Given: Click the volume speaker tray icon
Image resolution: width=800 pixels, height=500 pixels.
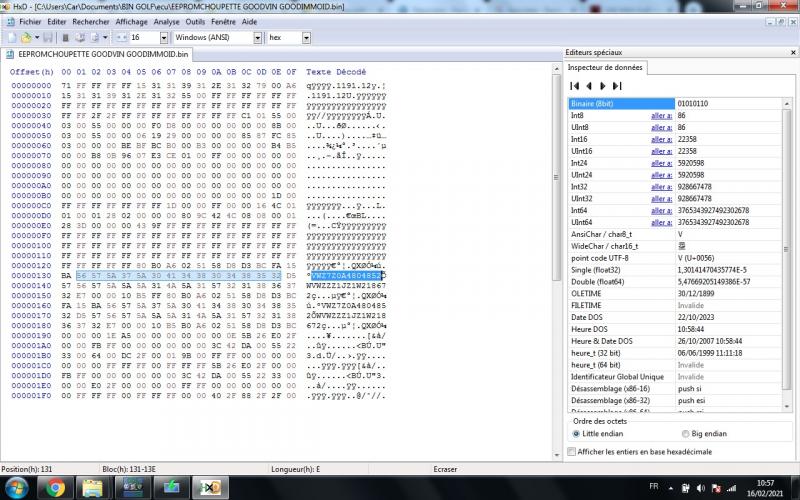Looking at the screenshot, I should click(701, 488).
